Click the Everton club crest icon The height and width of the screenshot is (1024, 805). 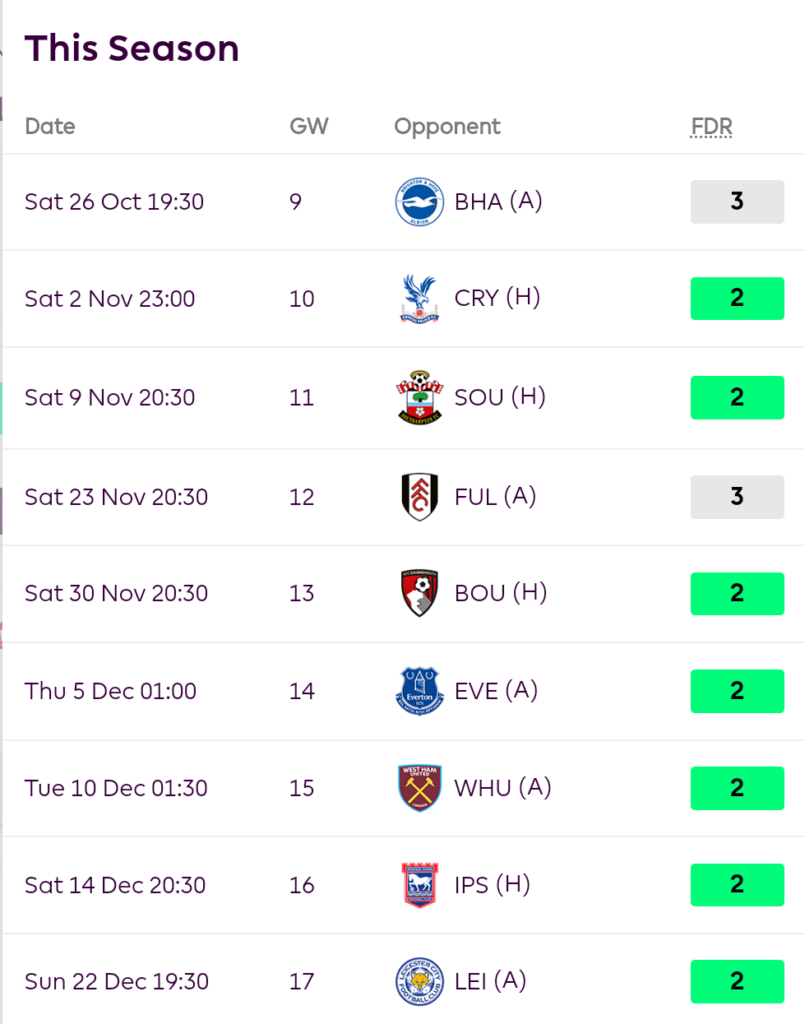[419, 691]
